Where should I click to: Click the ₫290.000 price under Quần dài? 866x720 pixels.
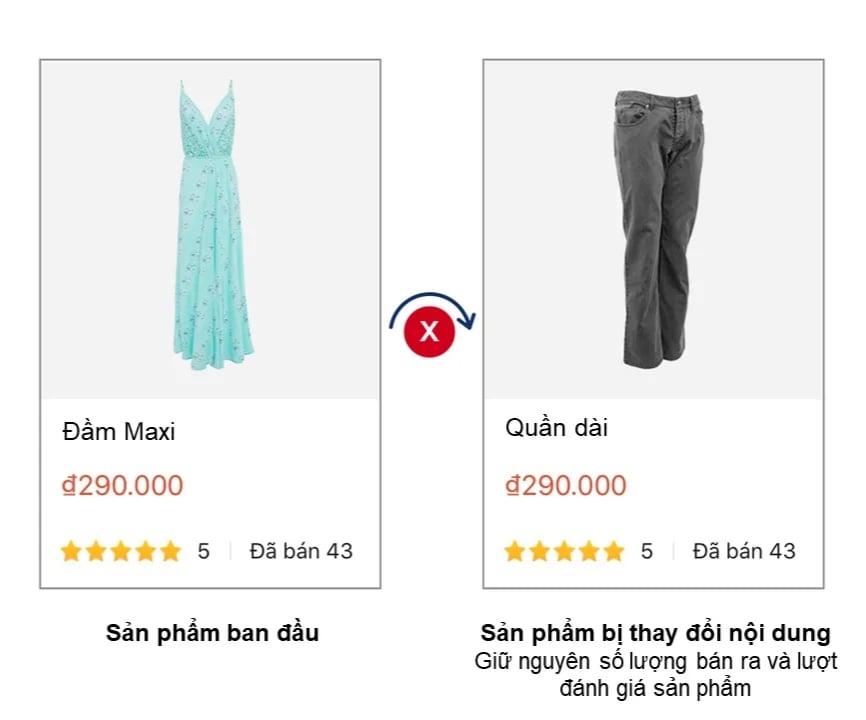(x=565, y=486)
